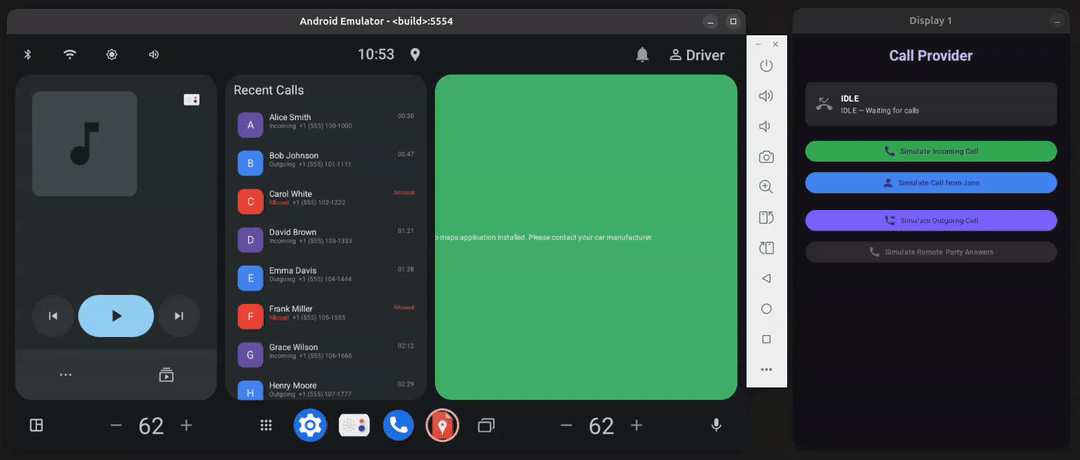Decrease passenger-side (right) temperature with minus

566,426
